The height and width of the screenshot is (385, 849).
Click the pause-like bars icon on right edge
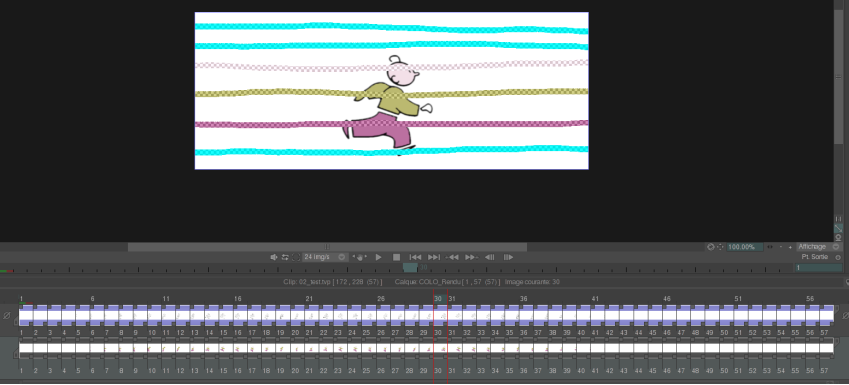pyautogui.click(x=839, y=219)
